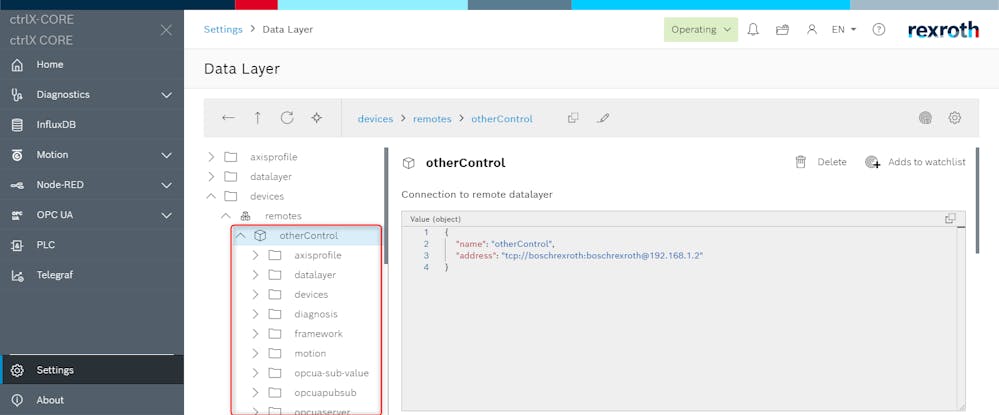This screenshot has height=415, width=999.
Task: Refresh the Data Layer tree
Action: click(287, 118)
